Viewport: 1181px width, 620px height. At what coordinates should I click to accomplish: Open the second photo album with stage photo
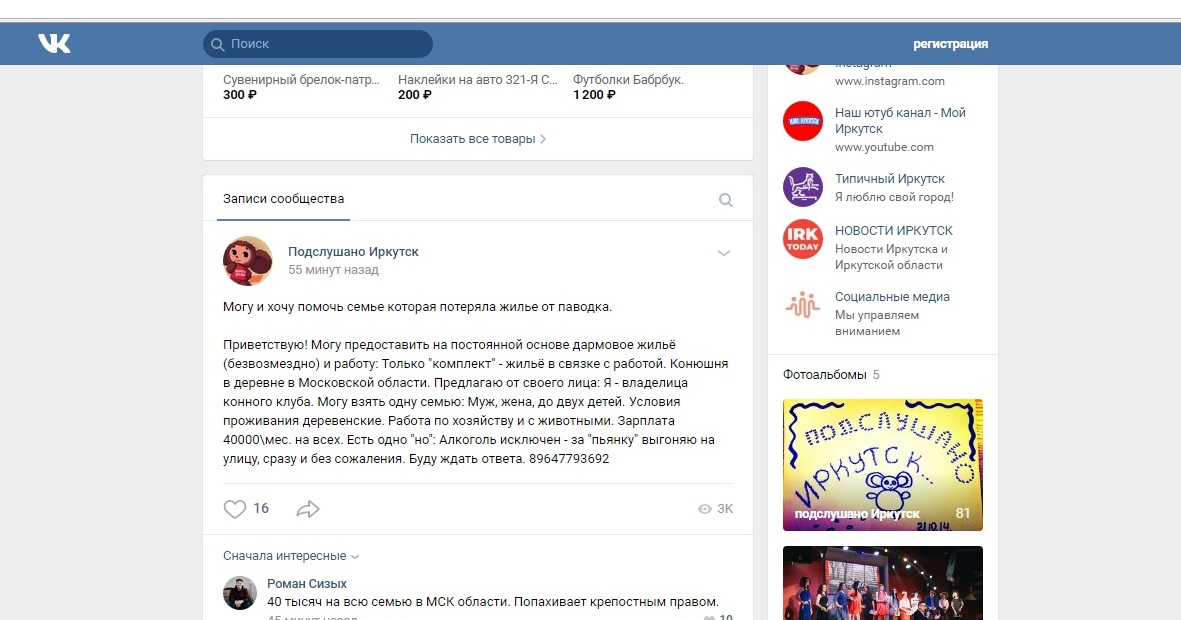(883, 583)
